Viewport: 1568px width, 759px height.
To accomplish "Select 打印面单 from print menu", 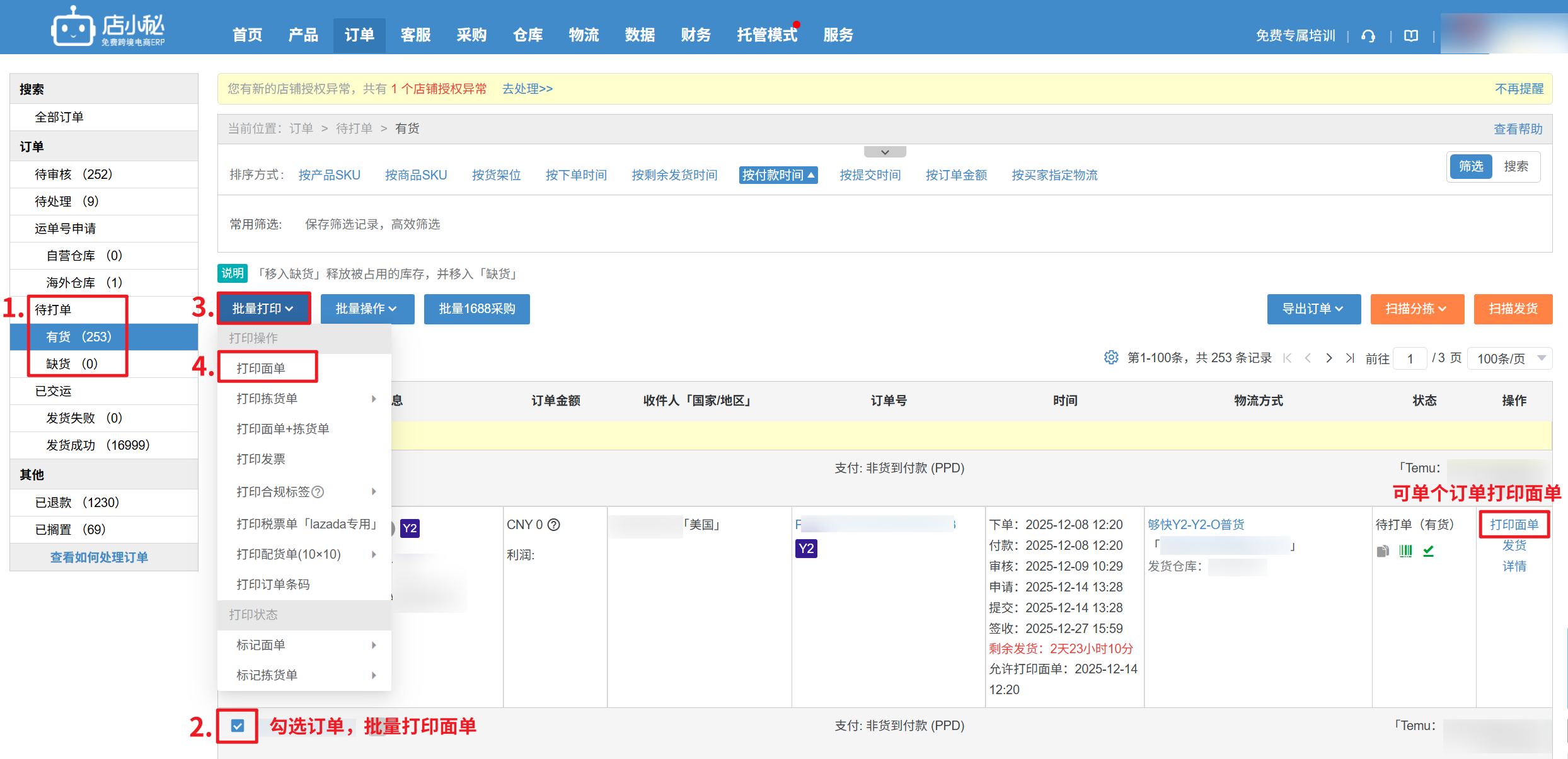I will click(x=261, y=368).
